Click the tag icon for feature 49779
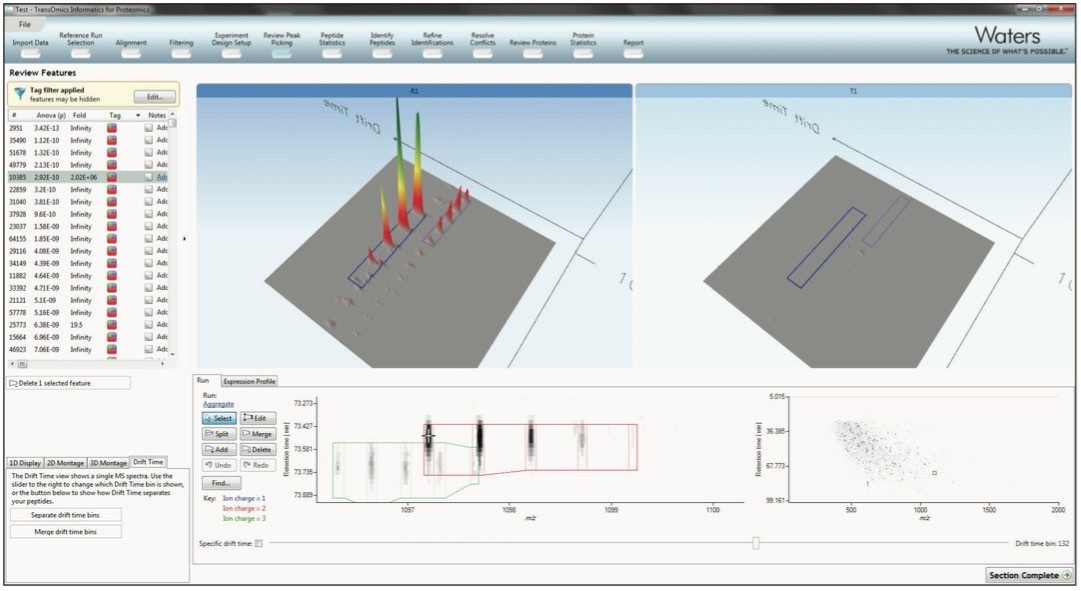Screen dimensions: 1081x591 (x=112, y=165)
